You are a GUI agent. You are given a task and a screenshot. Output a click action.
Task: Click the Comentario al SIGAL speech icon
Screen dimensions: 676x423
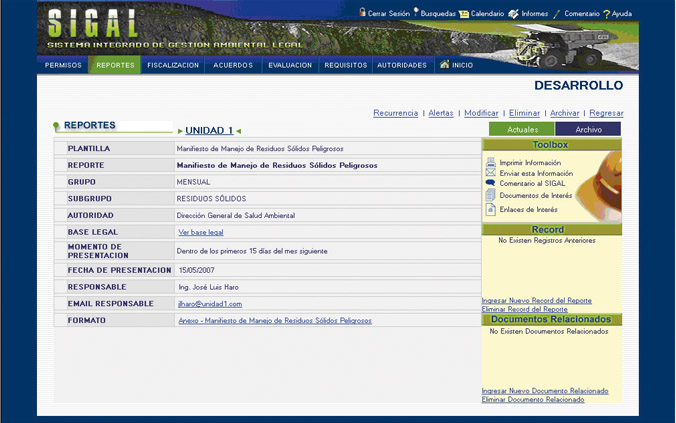(490, 184)
